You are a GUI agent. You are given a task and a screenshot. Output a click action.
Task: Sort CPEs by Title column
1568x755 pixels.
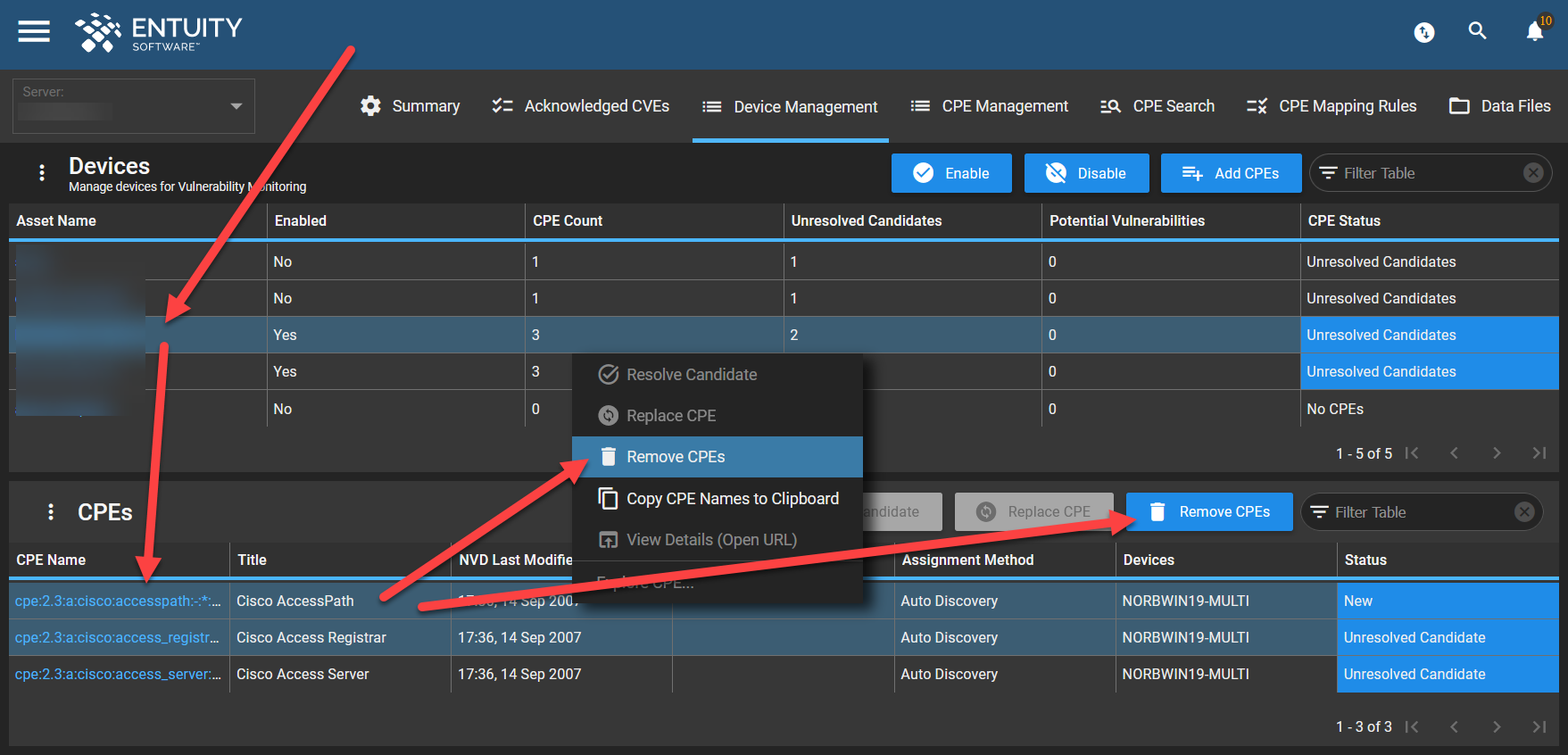pyautogui.click(x=340, y=560)
